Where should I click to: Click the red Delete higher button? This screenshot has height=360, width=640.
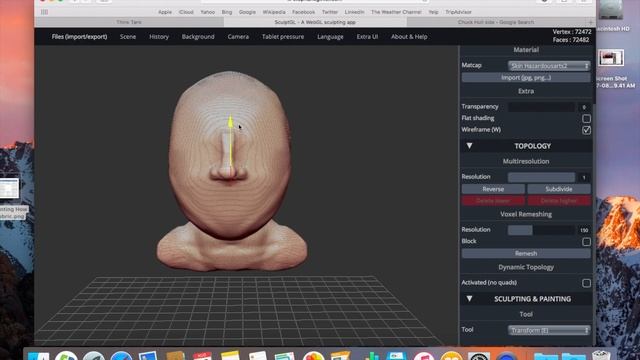point(559,200)
